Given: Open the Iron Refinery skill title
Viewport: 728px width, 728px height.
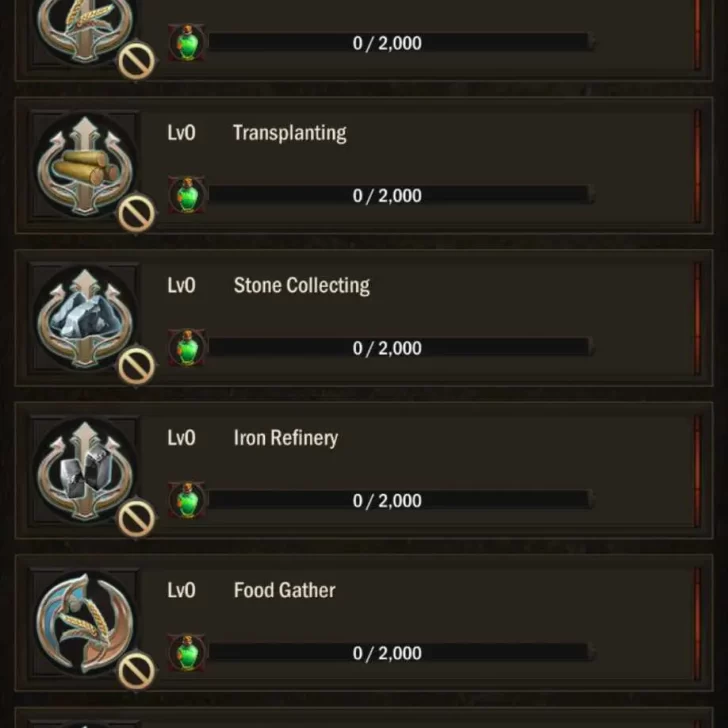Looking at the screenshot, I should 285,438.
